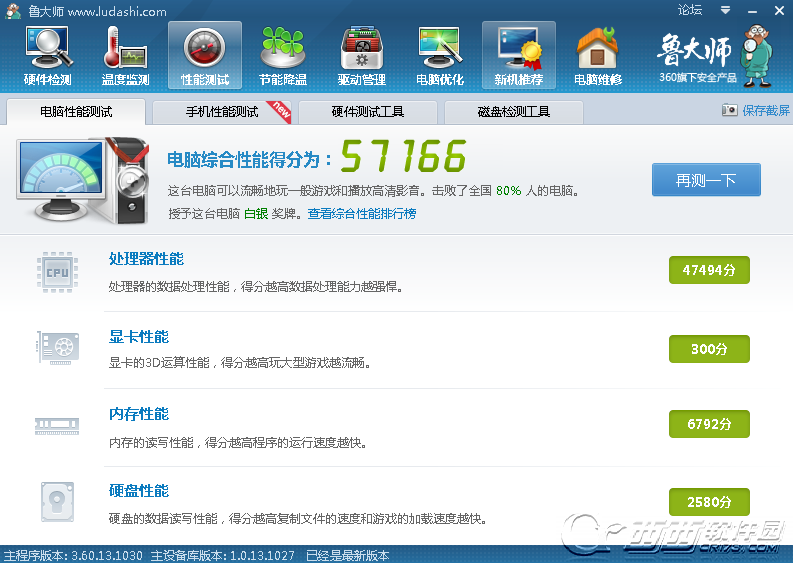This screenshot has width=793, height=563.
Task: Click 主程序版本: 3.60.13.1030 status text
Action: click(x=73, y=555)
